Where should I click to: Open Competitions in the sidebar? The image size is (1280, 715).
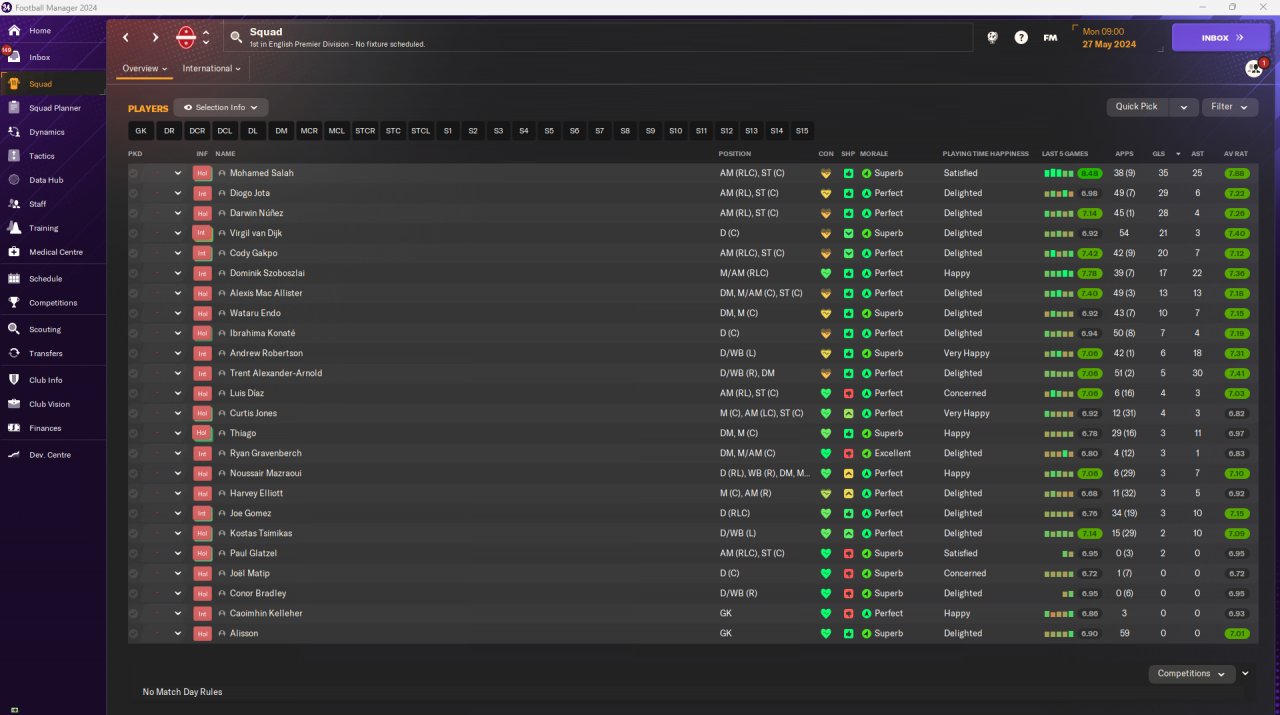(x=53, y=303)
